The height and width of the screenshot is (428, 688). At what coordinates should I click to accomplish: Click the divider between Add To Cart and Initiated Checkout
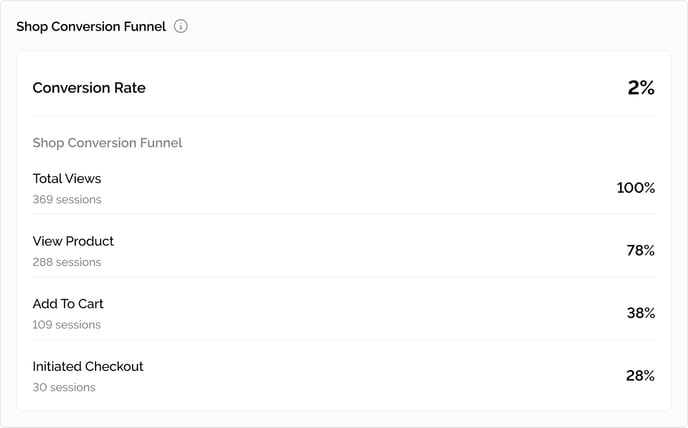[x=344, y=339]
